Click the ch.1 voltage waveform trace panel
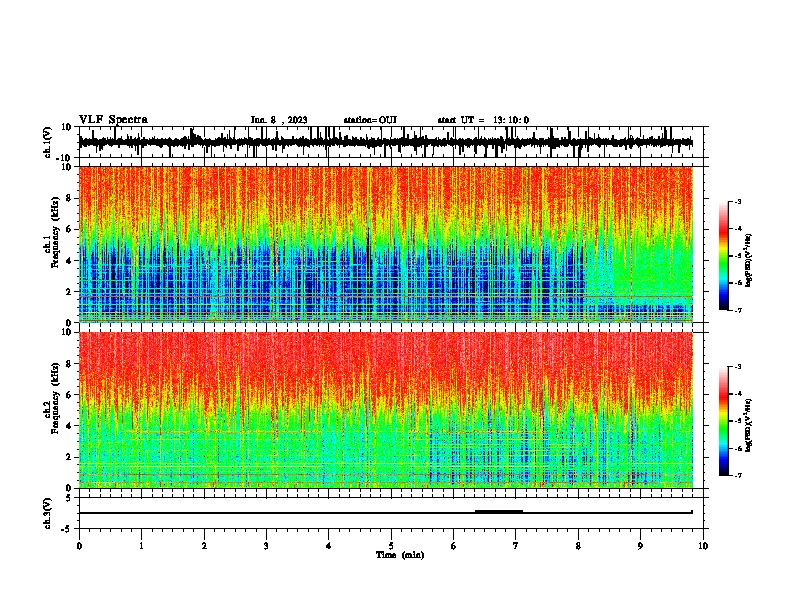This screenshot has height=612, width=792. (x=391, y=142)
